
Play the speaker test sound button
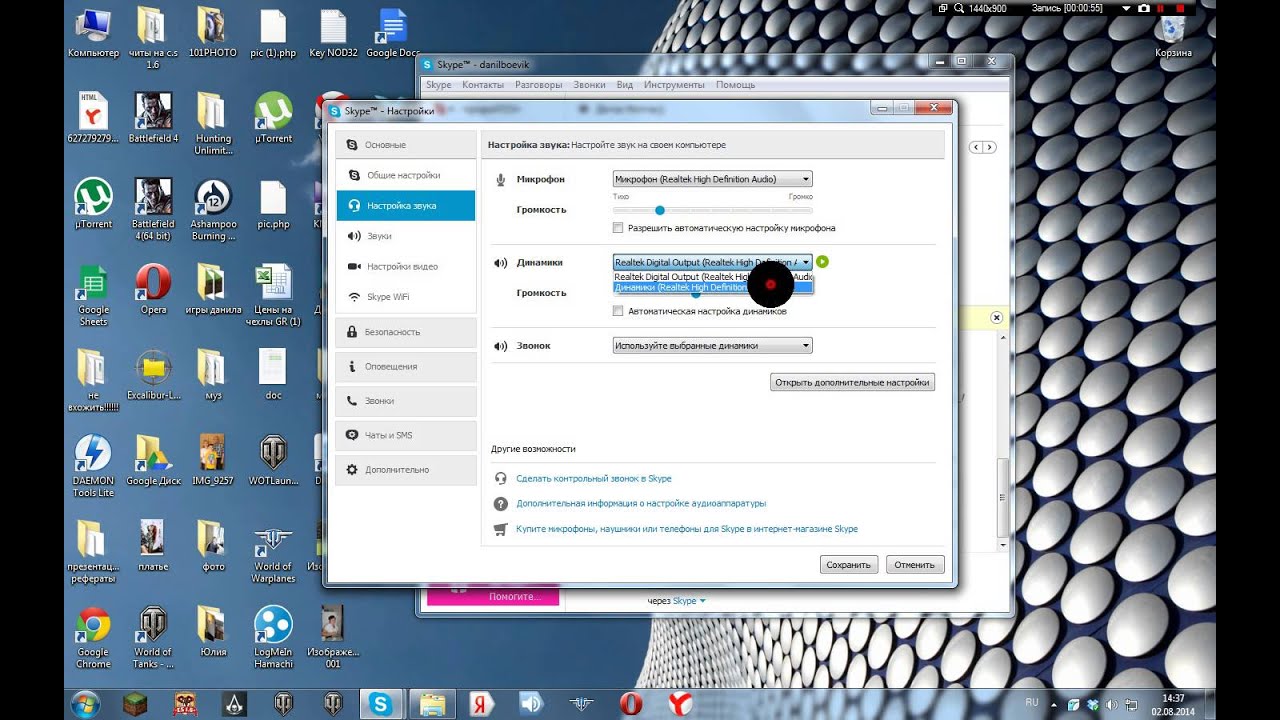(822, 262)
